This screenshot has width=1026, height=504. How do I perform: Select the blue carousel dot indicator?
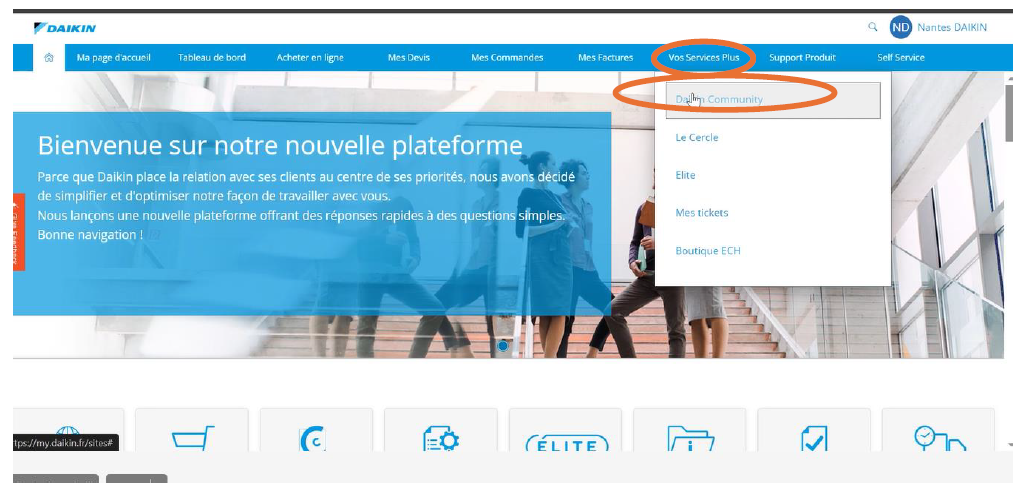click(503, 346)
